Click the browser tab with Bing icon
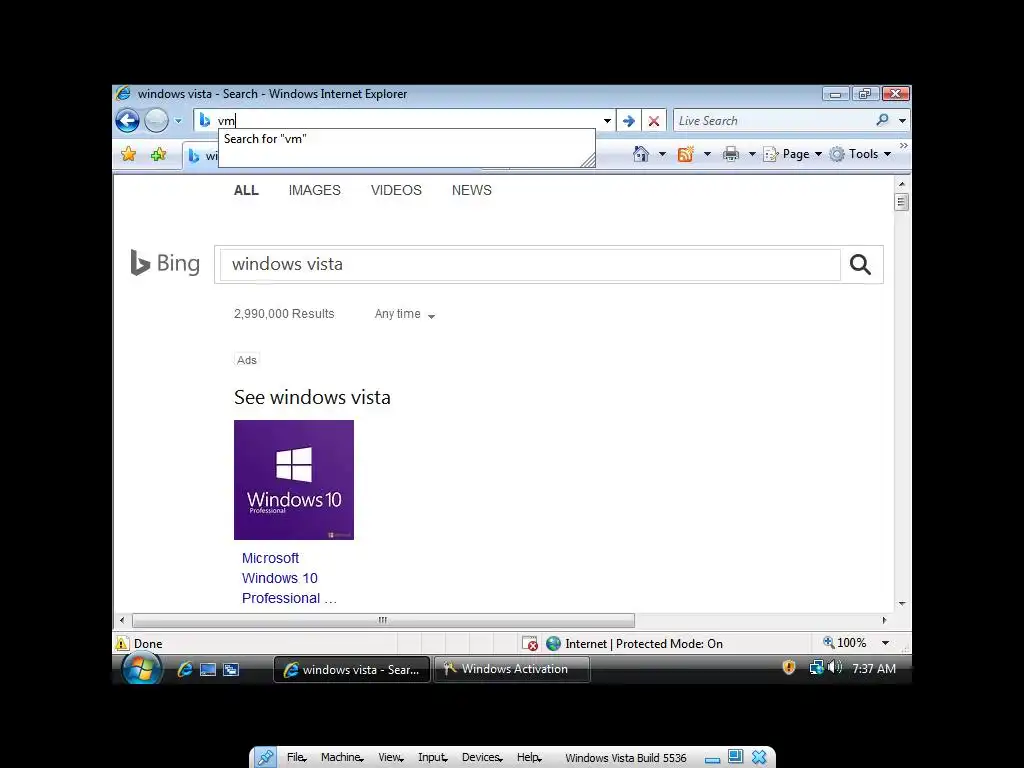This screenshot has width=1024, height=768. tap(200, 156)
